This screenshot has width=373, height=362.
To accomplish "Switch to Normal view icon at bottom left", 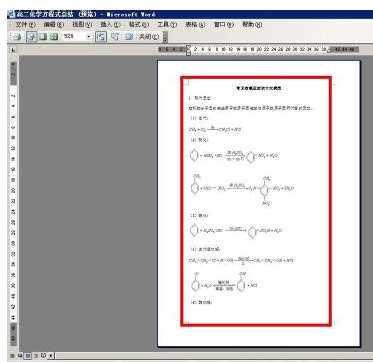I will coord(13,356).
